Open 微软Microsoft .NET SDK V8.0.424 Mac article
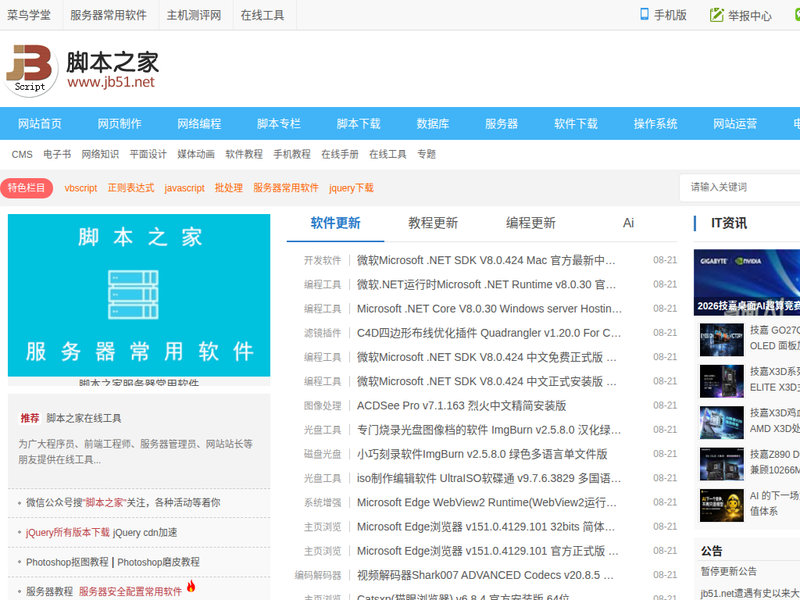Viewport: 800px width, 600px height. click(486, 260)
